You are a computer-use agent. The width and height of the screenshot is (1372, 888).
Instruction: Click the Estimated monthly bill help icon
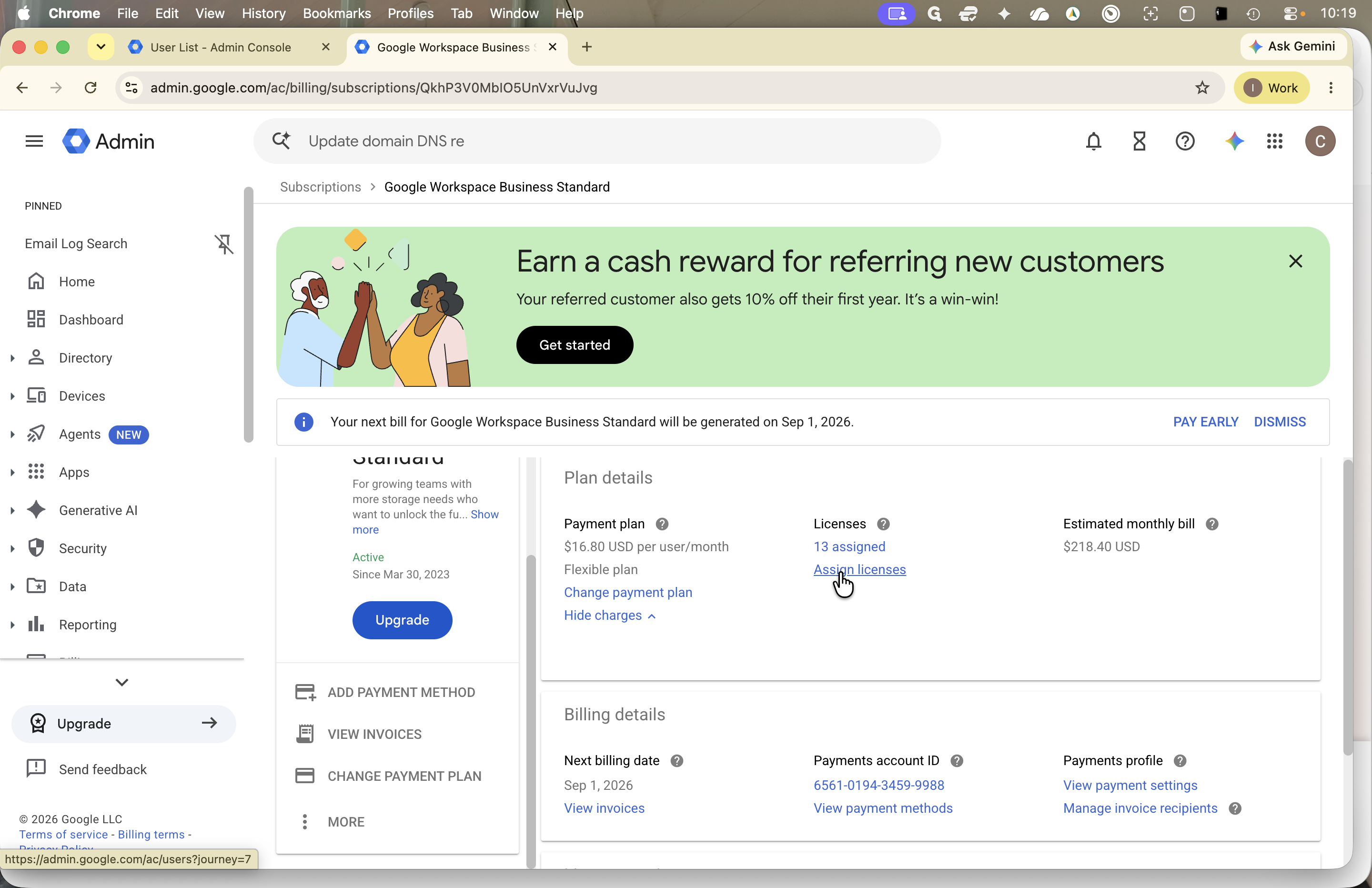pos(1212,524)
